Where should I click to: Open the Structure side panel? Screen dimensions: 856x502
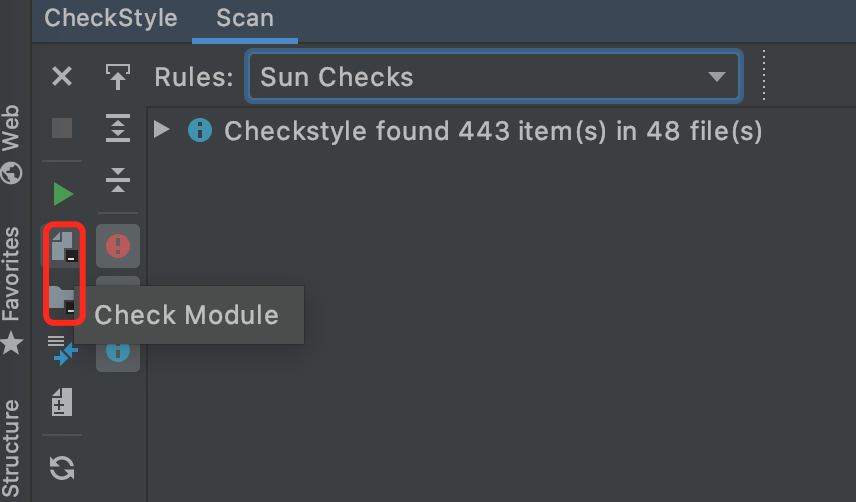tap(11, 449)
